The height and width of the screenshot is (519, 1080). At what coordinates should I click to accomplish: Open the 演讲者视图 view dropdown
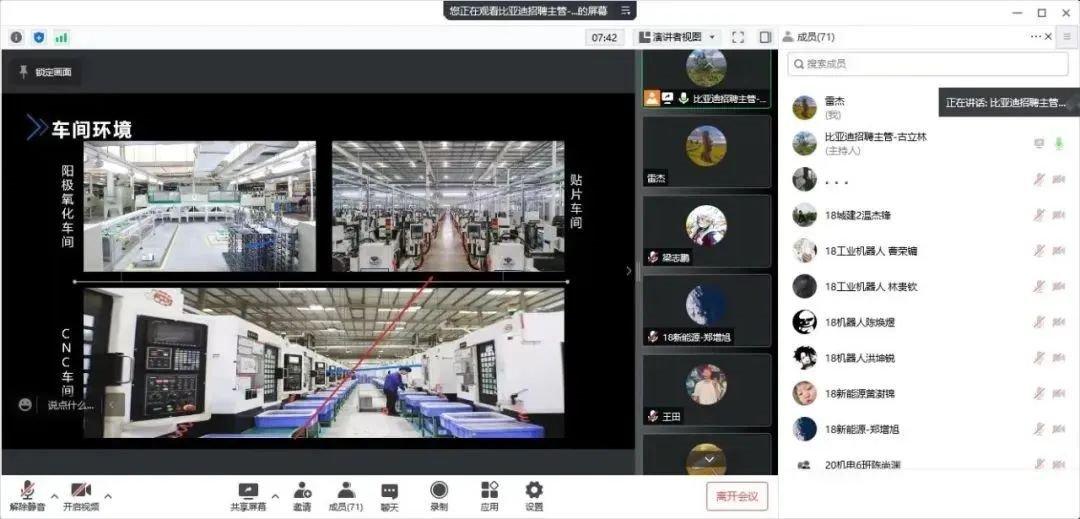click(x=676, y=37)
